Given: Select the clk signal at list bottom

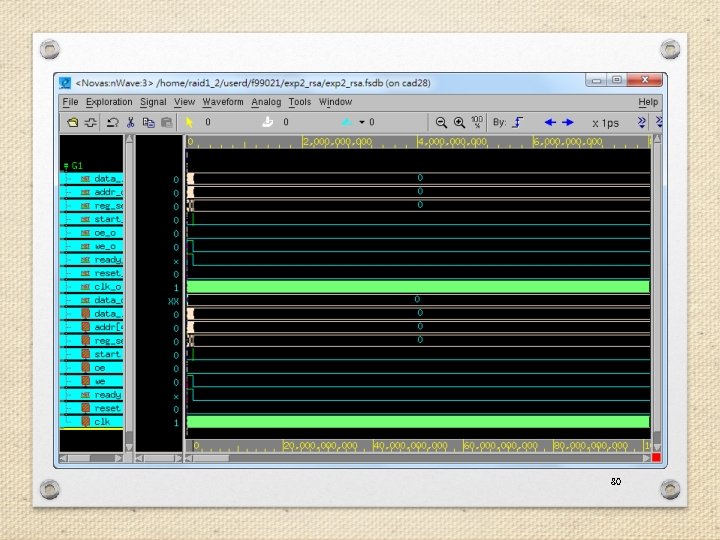Looking at the screenshot, I should 91,422.
